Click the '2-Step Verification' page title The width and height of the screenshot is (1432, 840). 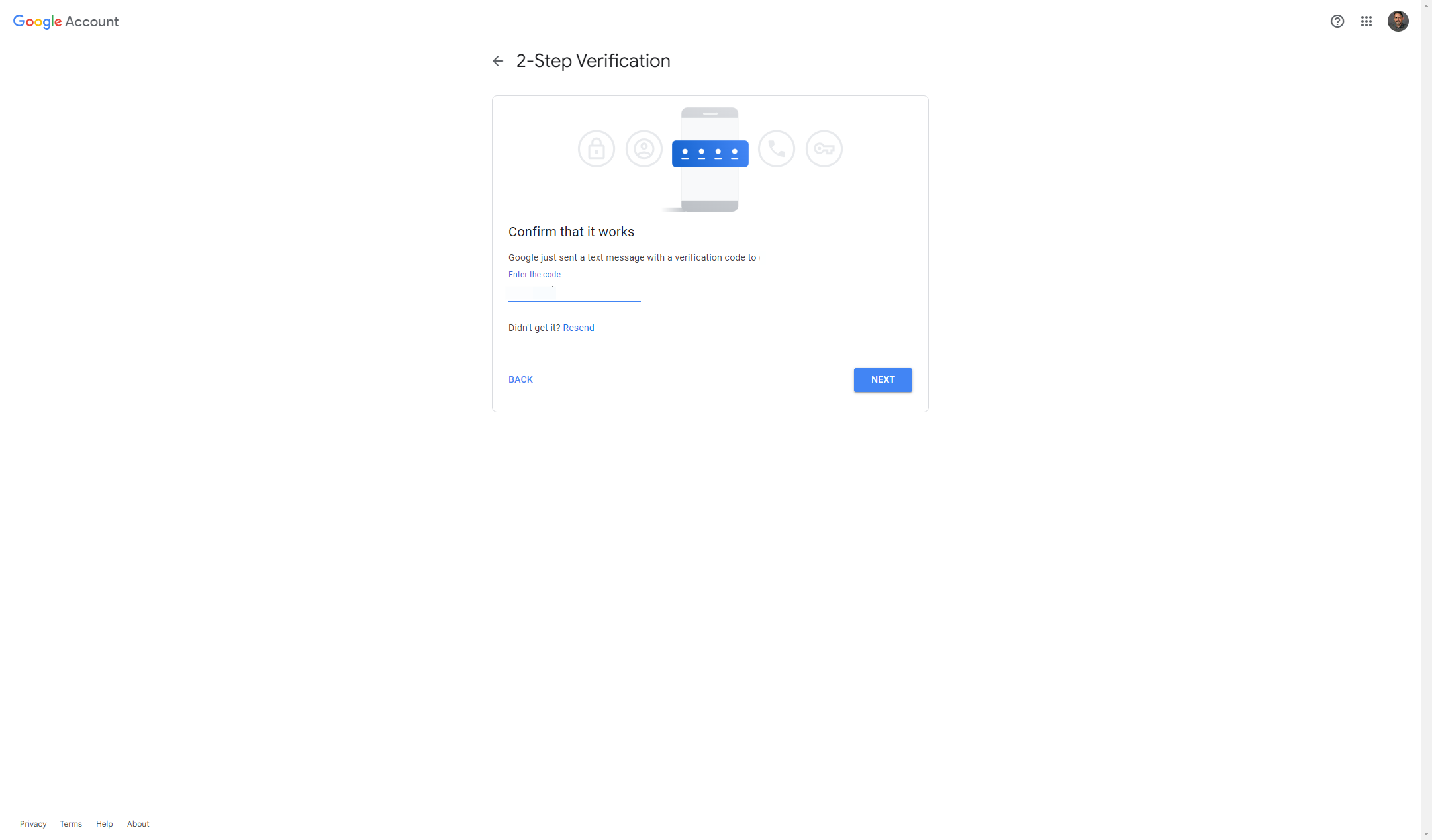(593, 61)
